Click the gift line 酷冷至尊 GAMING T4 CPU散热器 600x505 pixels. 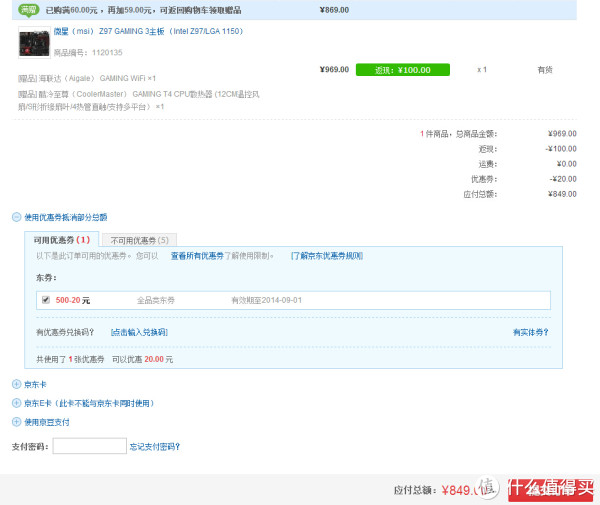139,100
